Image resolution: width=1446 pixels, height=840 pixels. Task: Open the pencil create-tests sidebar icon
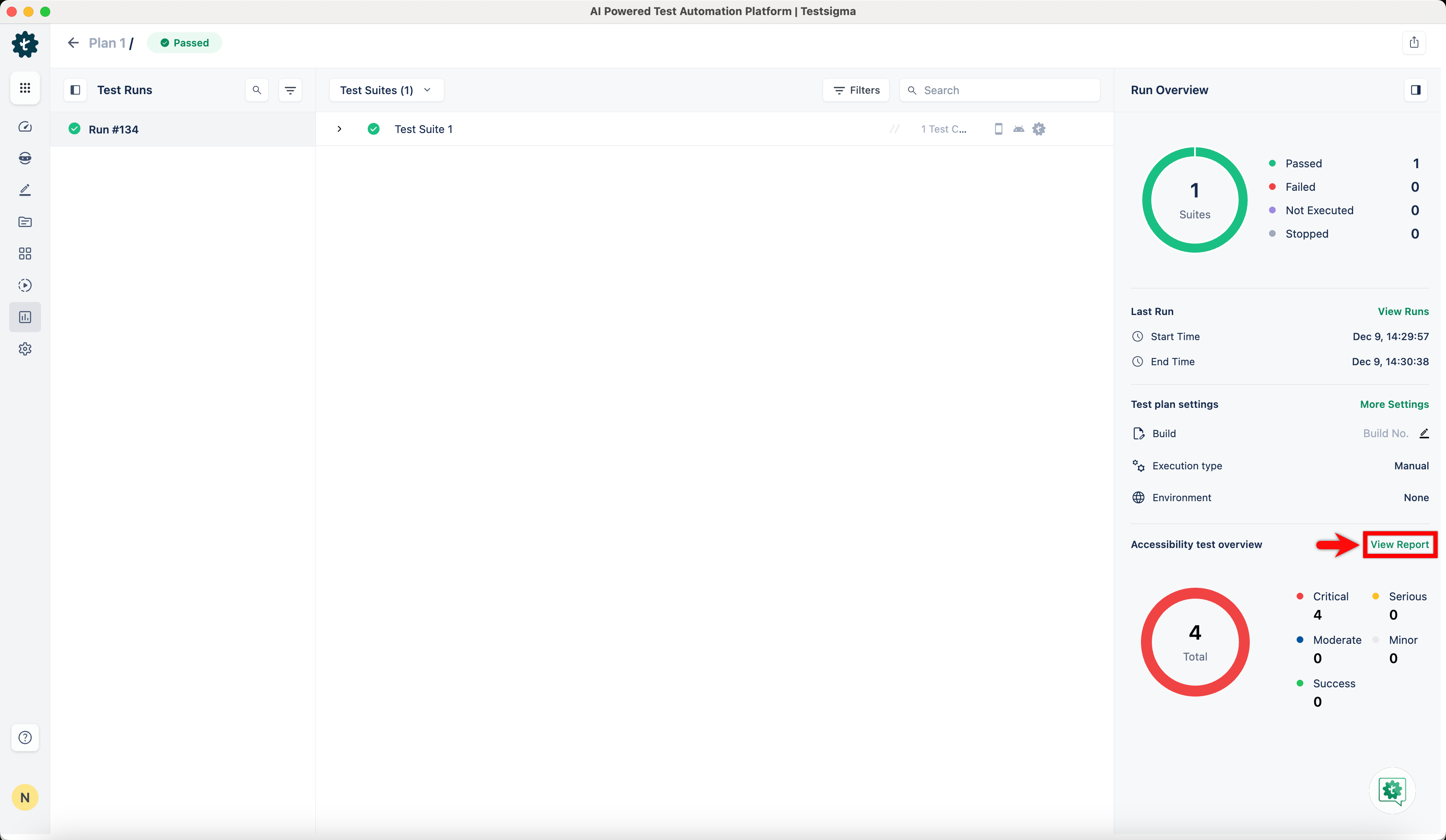tap(25, 190)
